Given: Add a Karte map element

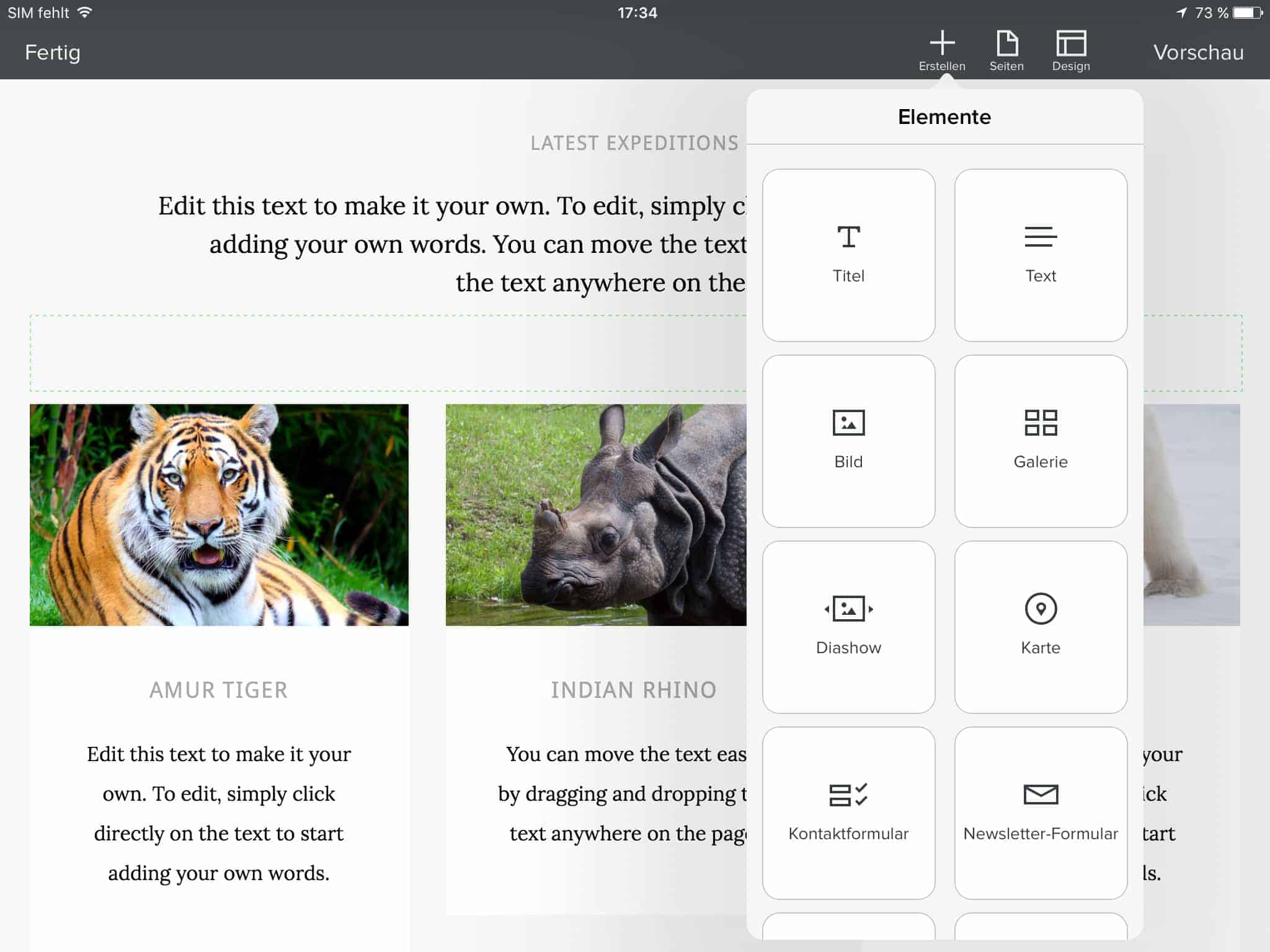Looking at the screenshot, I should (1041, 627).
